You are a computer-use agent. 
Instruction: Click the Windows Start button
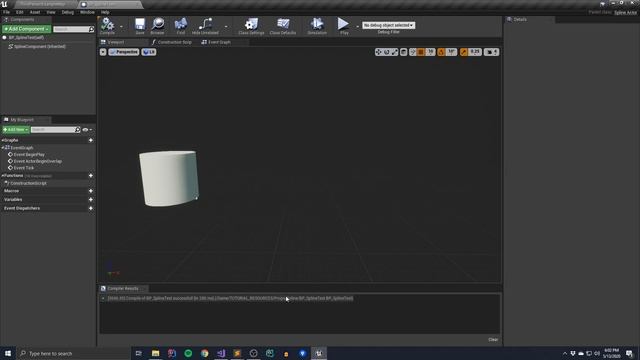click(8, 353)
